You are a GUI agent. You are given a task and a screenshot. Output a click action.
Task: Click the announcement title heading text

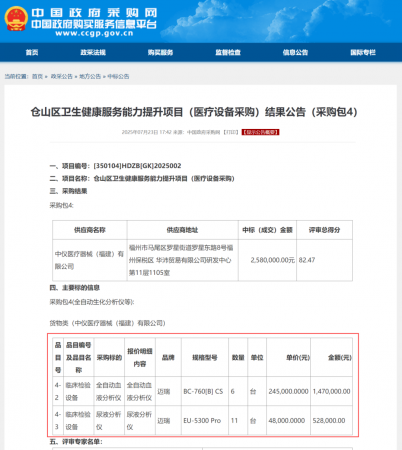click(194, 112)
